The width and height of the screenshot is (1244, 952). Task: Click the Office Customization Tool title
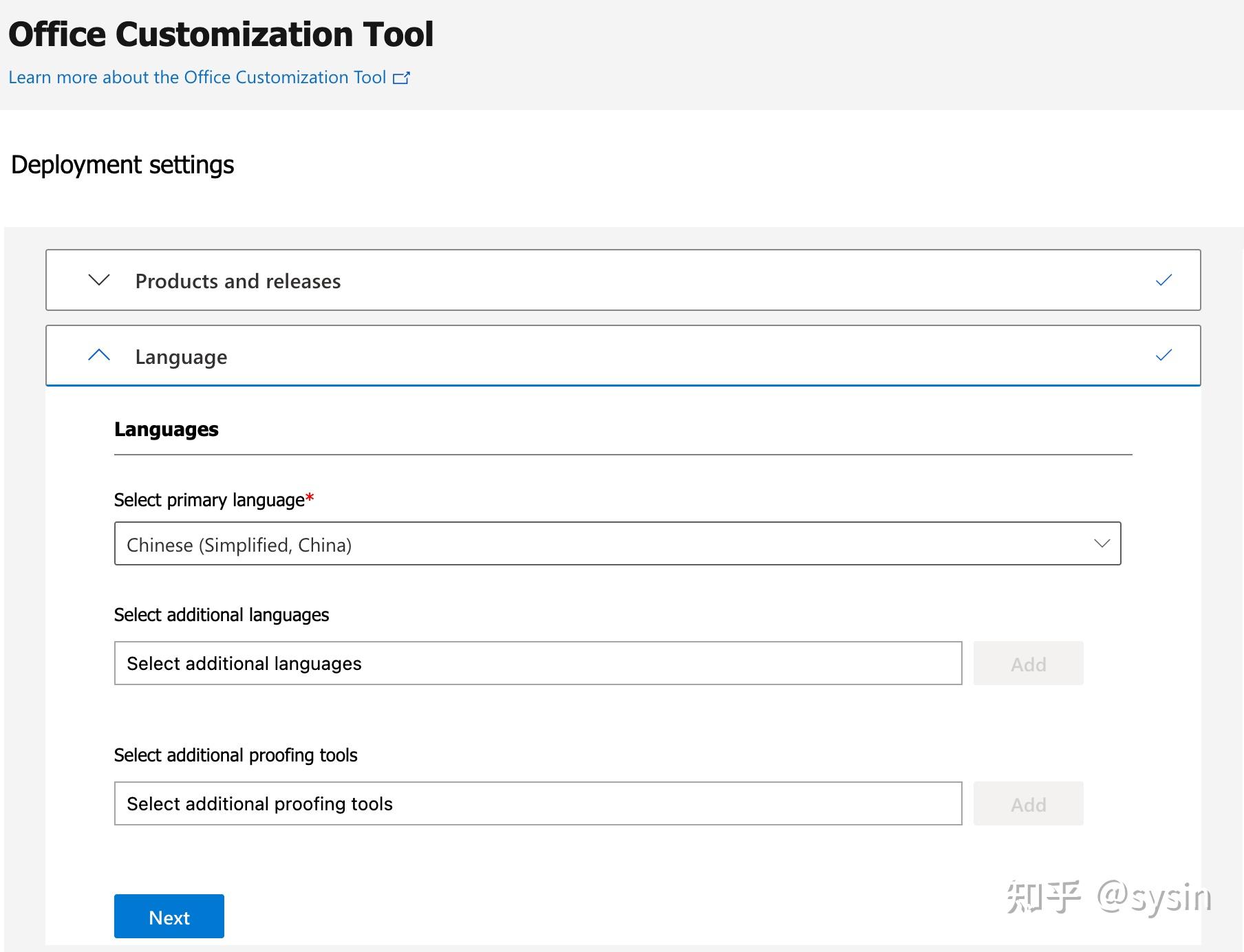point(221,34)
